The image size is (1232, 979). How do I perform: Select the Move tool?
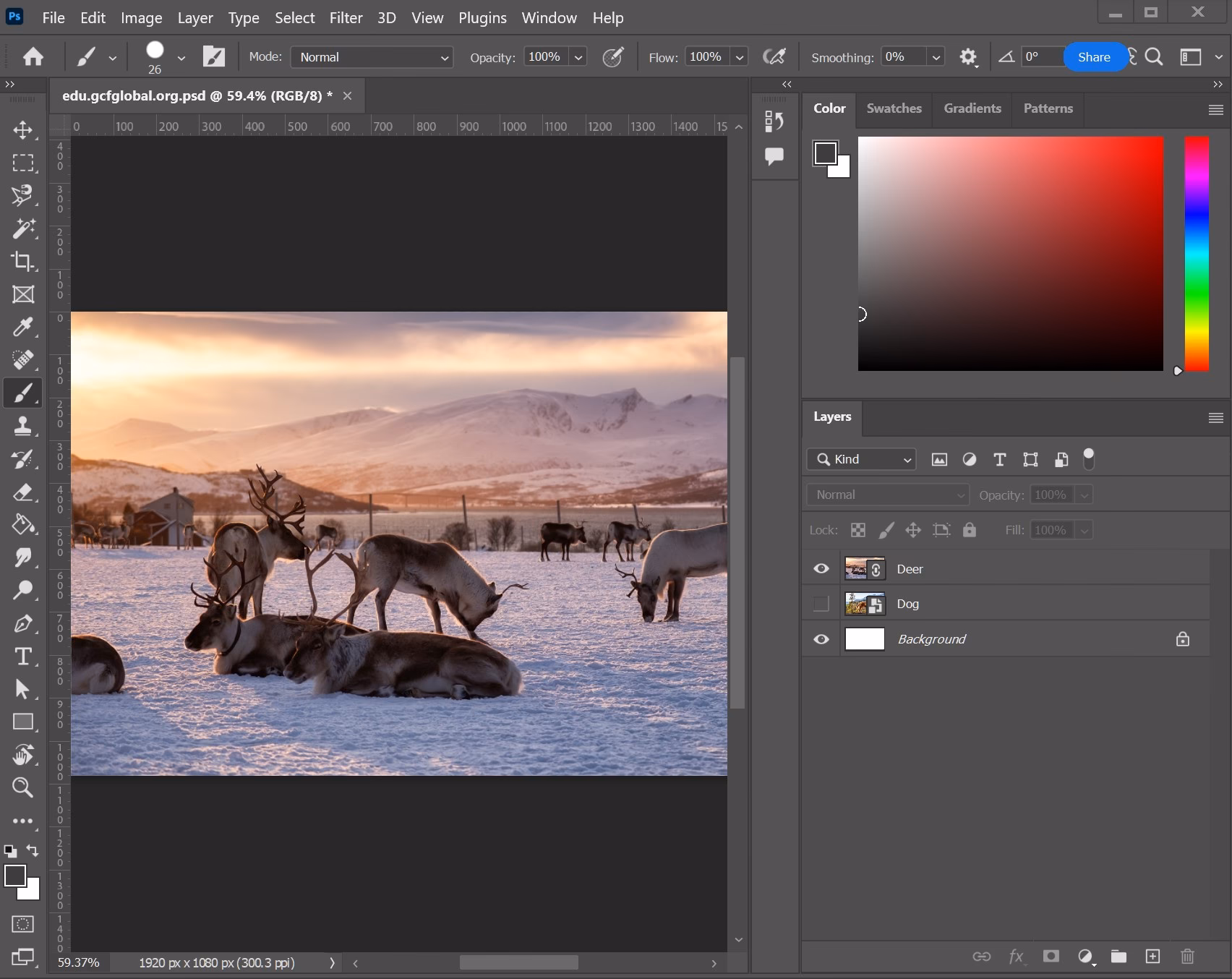[x=23, y=130]
